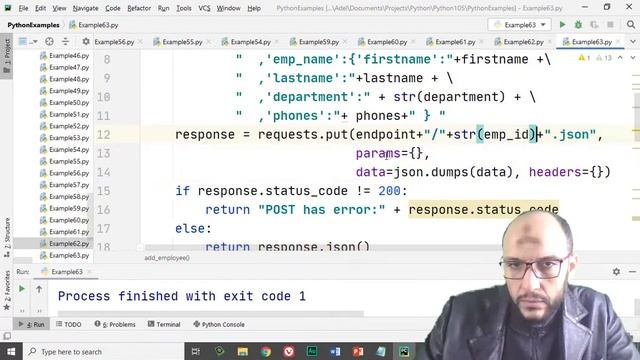This screenshot has width=640, height=360.
Task: Click the Project view selector dropdown
Action: point(28,42)
